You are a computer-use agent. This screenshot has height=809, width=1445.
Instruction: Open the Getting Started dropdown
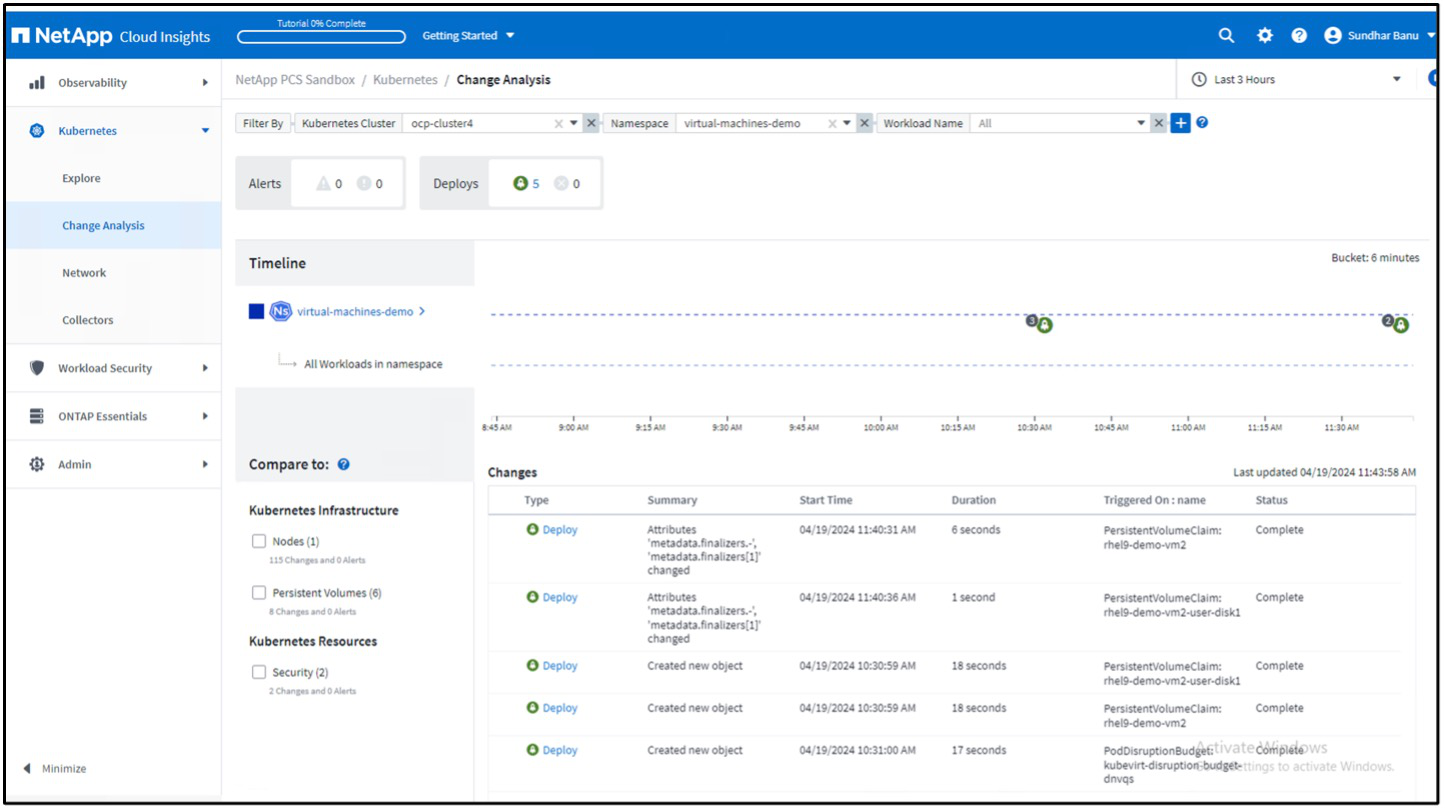(468, 36)
